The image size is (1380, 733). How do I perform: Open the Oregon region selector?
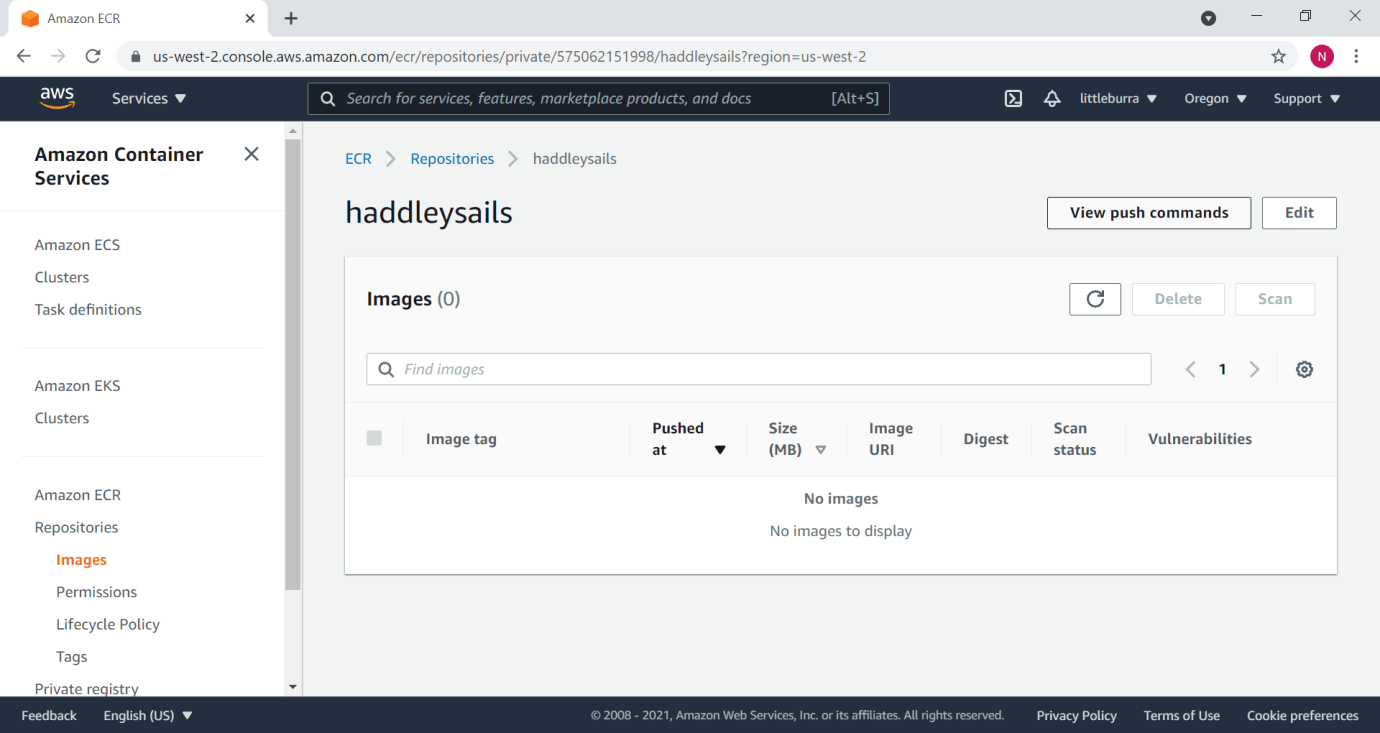click(1215, 98)
